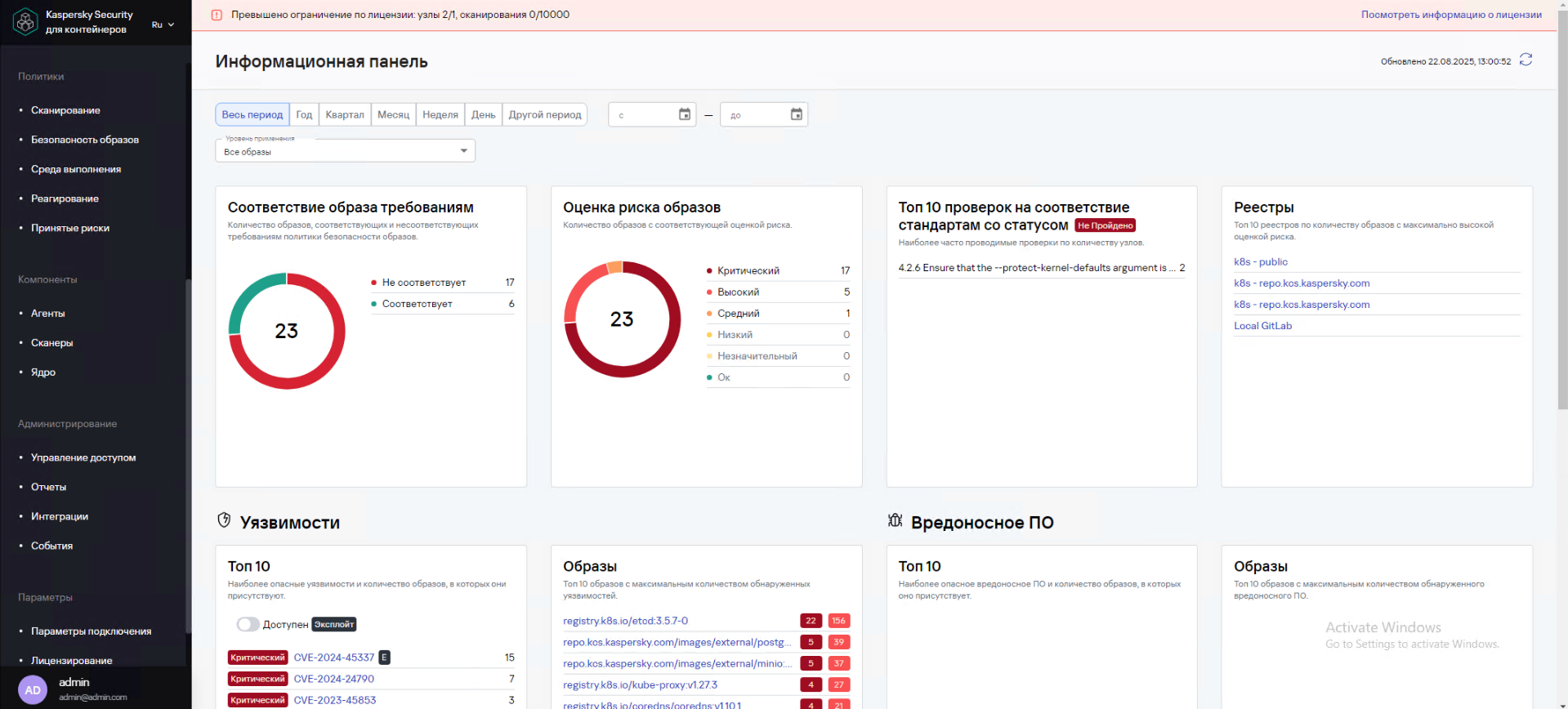Choose the Неделя period tab
The height and width of the screenshot is (709, 1568).
[x=440, y=114]
